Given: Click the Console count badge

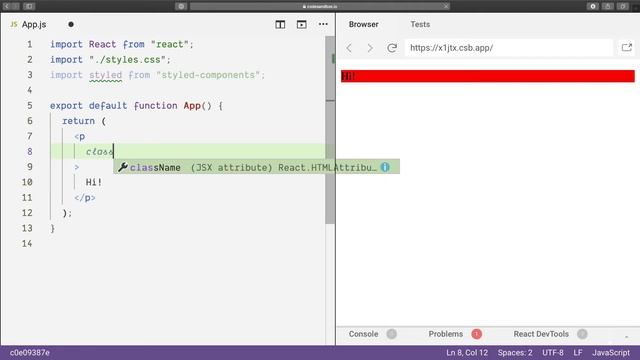Looking at the screenshot, I should coord(391,334).
